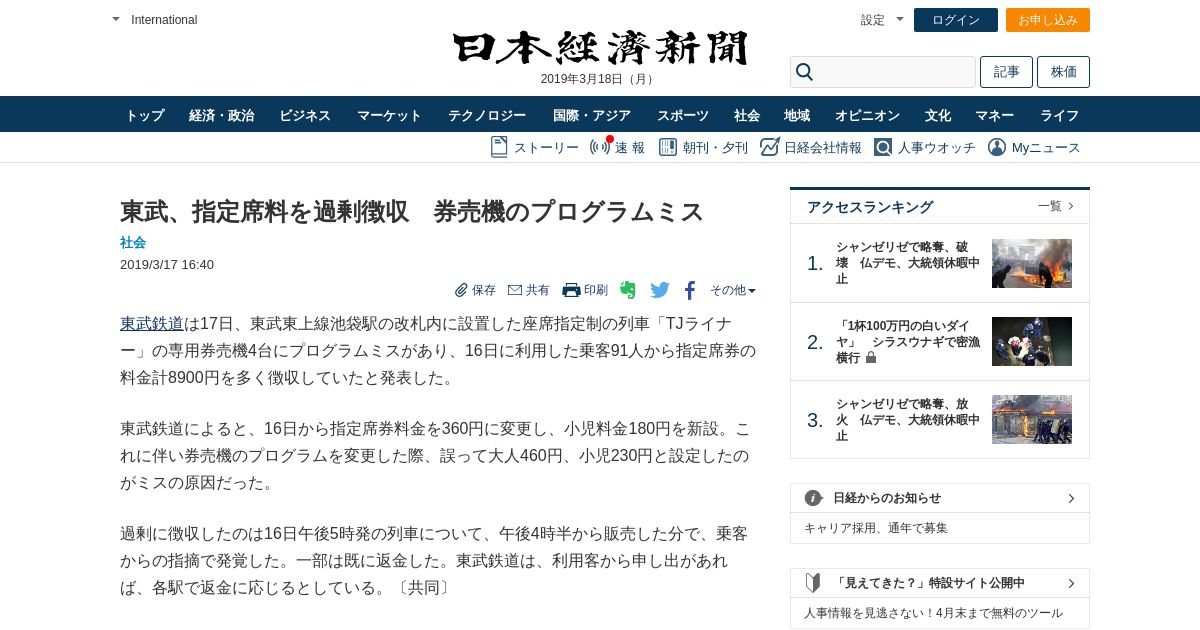Open the ストーリー document icon
The width and height of the screenshot is (1200, 630).
pyautogui.click(x=499, y=147)
